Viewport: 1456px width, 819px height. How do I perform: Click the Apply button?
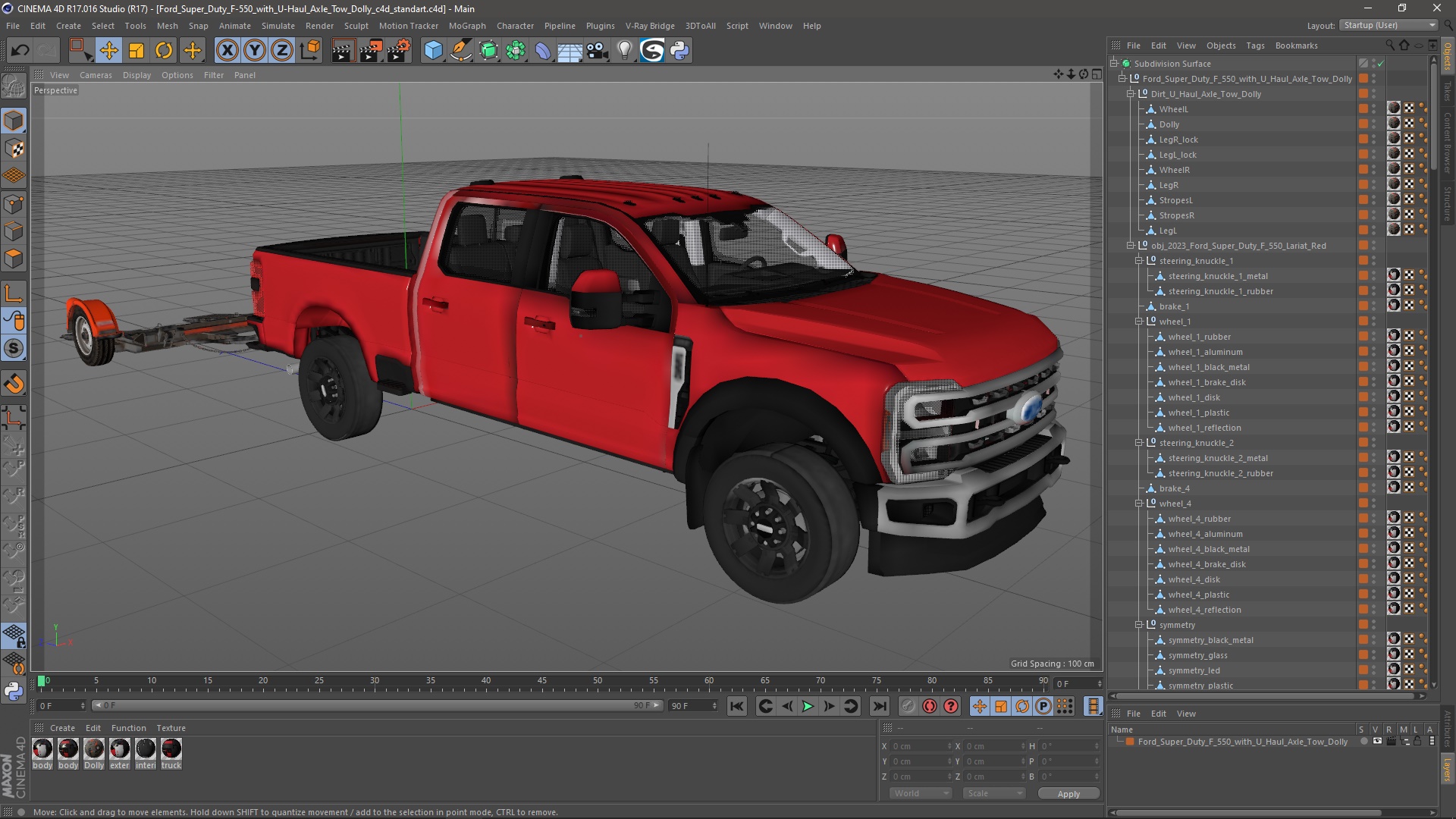coord(1068,794)
